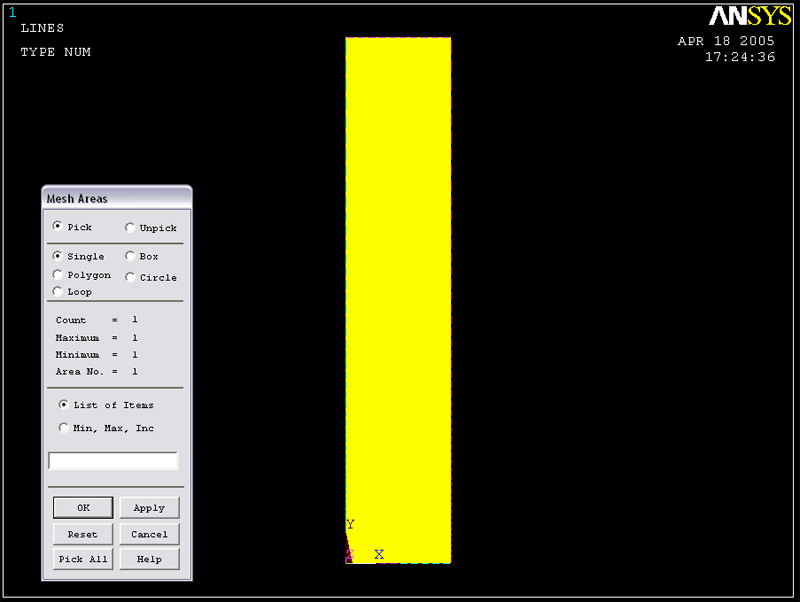The height and width of the screenshot is (602, 800).
Task: Cancel the Mesh Areas dialog
Action: [149, 534]
